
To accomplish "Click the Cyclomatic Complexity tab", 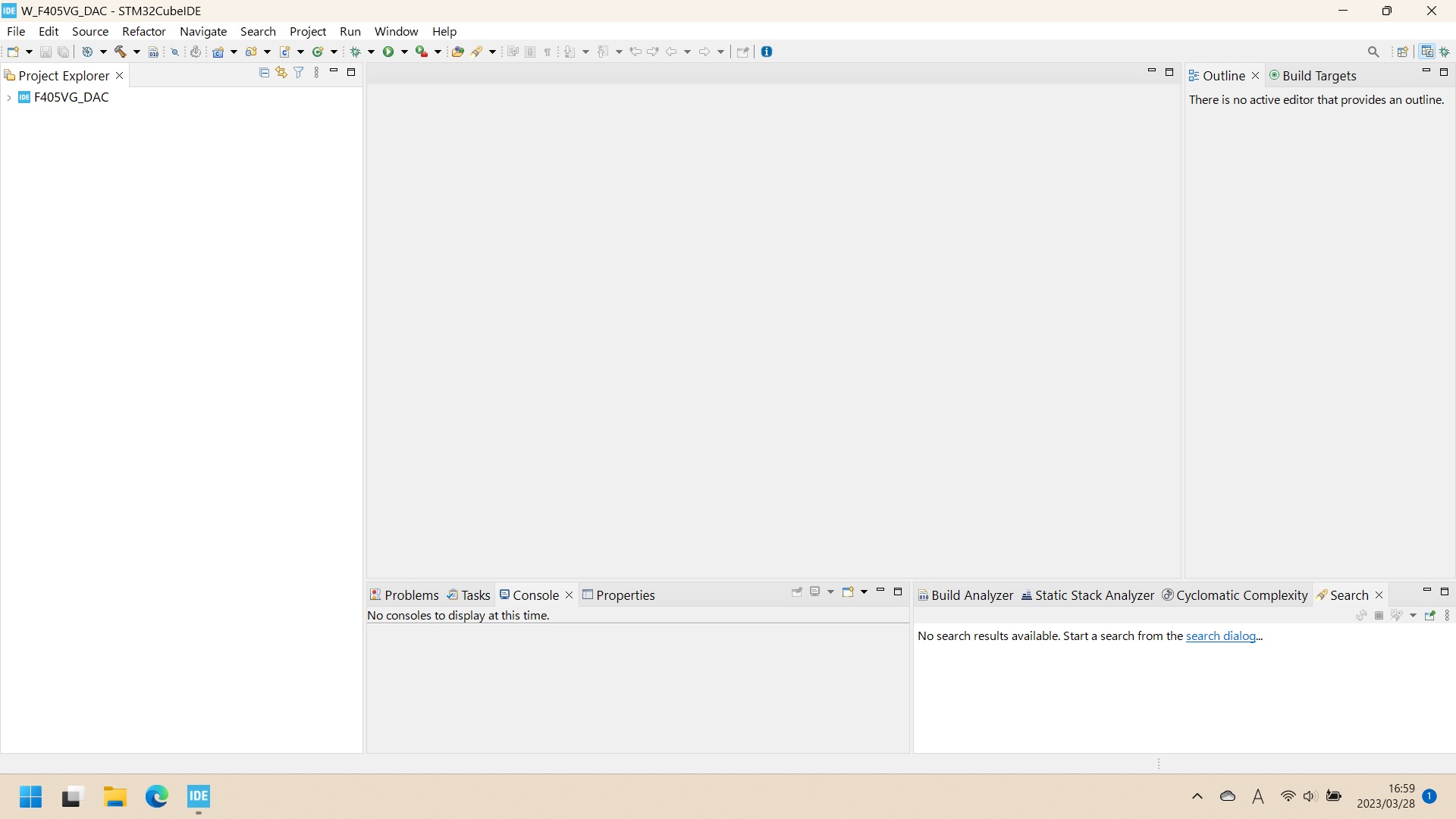I will (x=1242, y=594).
